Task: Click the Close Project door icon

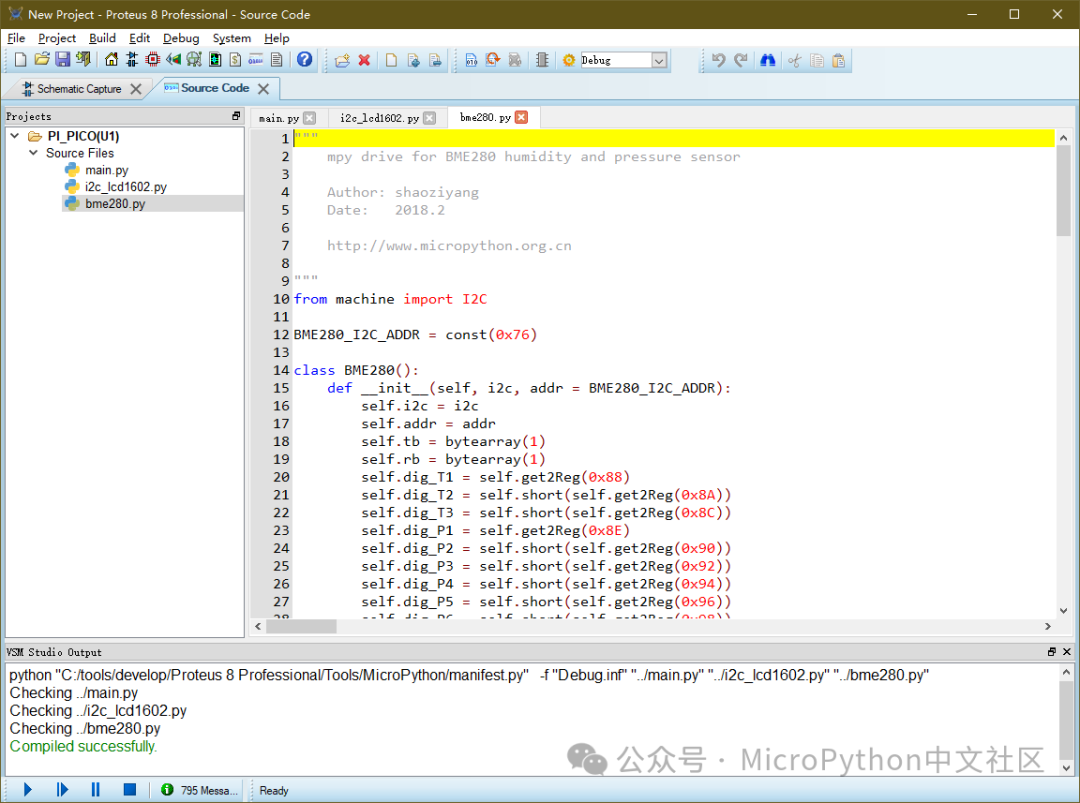Action: 83,60
